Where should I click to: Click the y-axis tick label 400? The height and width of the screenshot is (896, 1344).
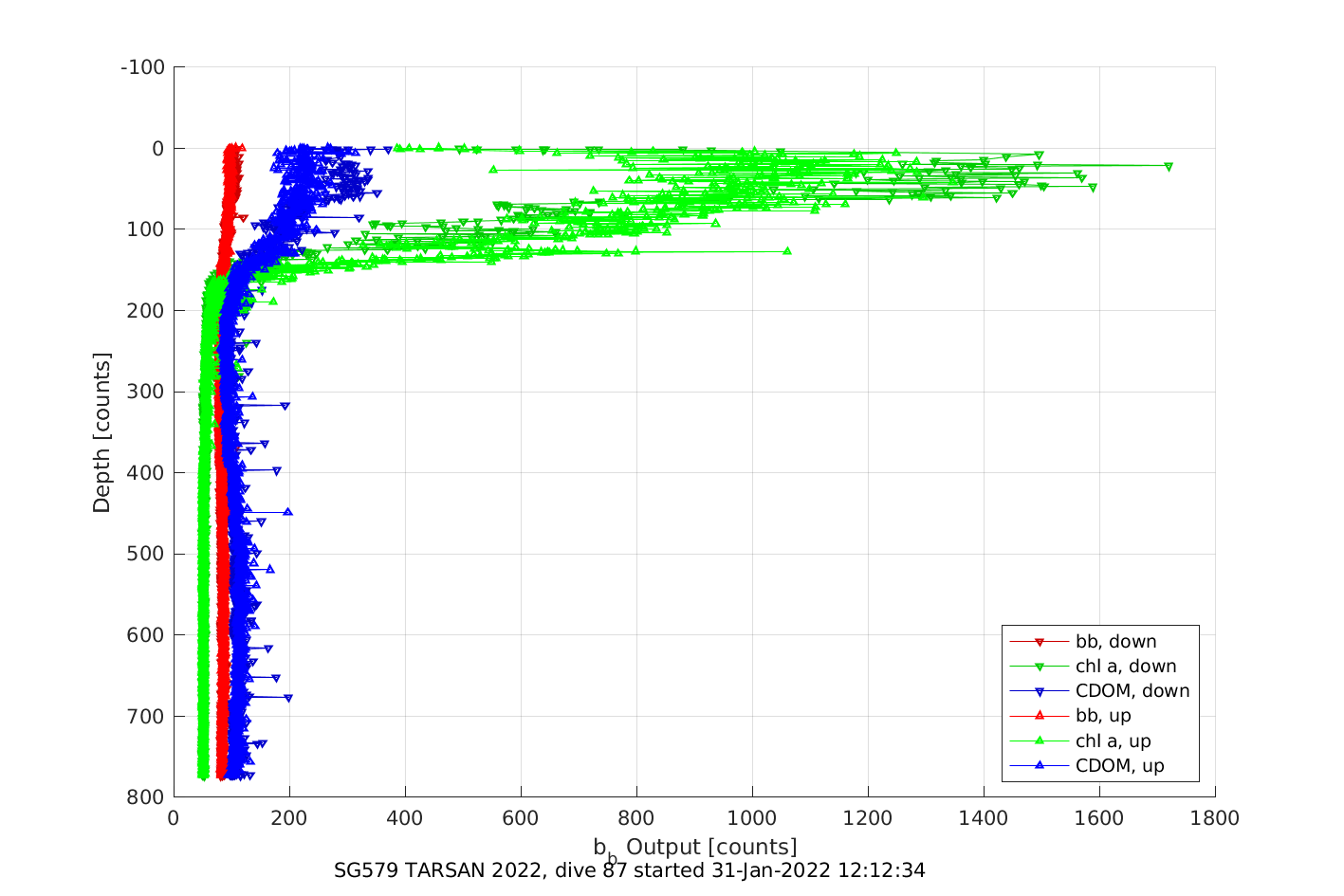[147, 472]
